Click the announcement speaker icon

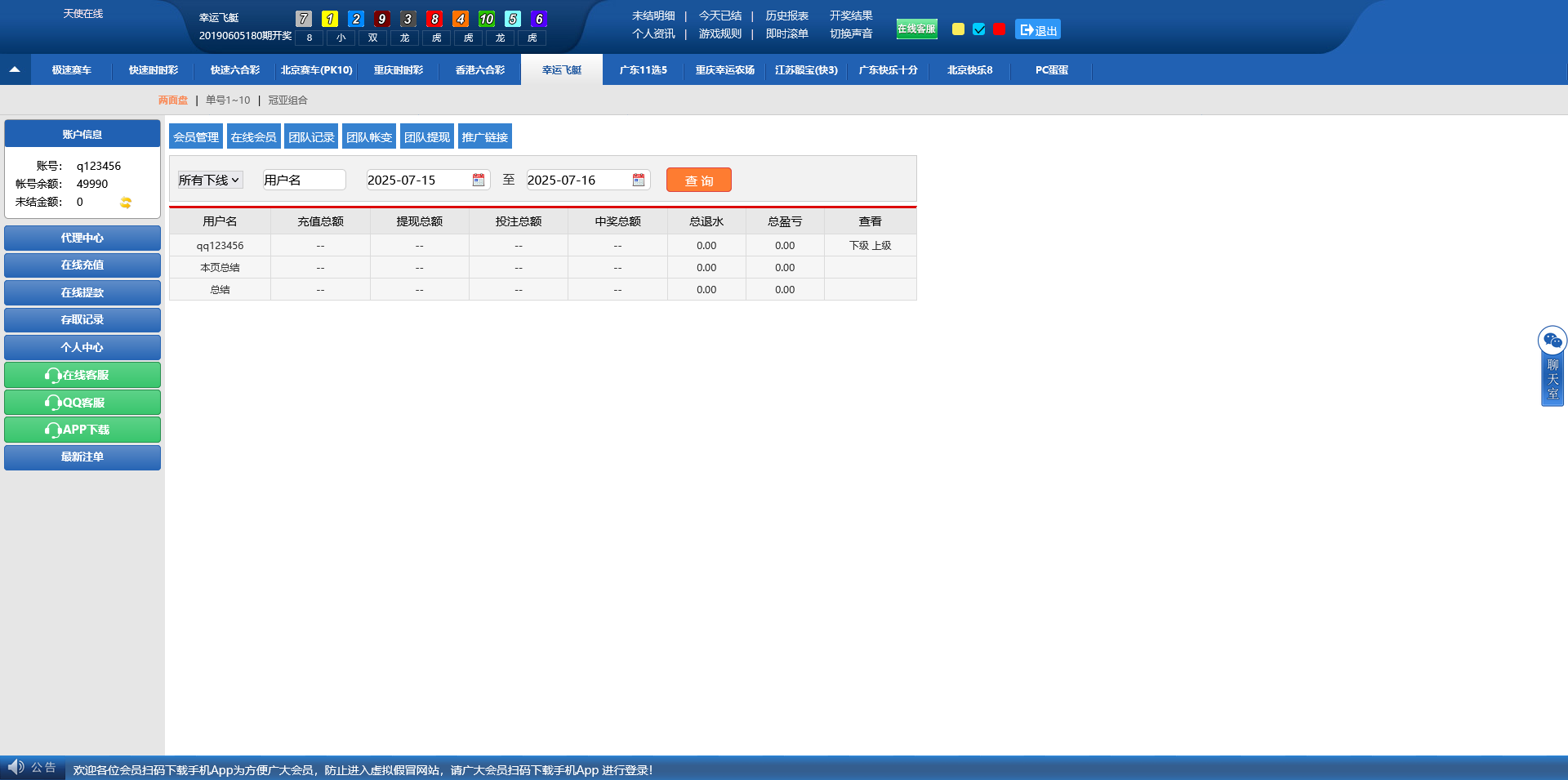click(16, 767)
